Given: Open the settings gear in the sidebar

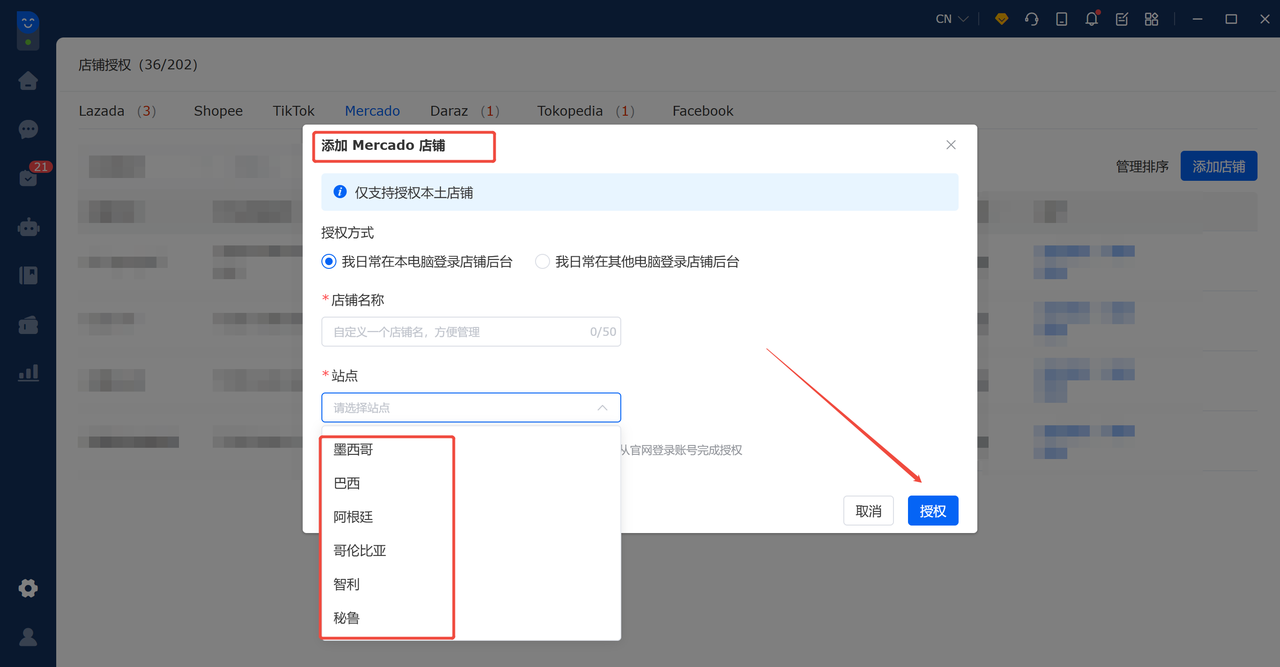Looking at the screenshot, I should click(28, 588).
